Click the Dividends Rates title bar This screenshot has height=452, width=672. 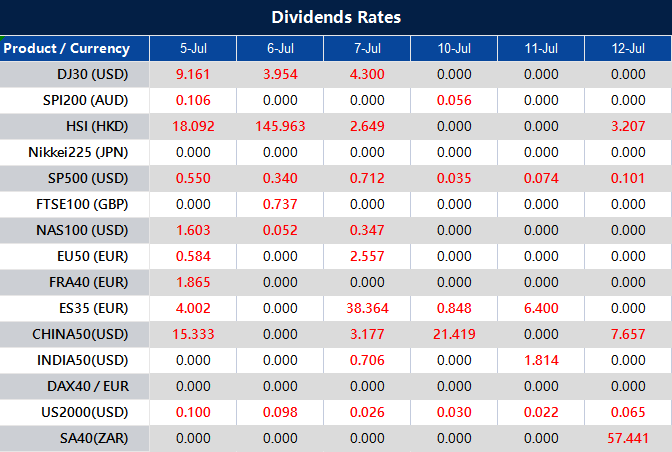coord(336,17)
